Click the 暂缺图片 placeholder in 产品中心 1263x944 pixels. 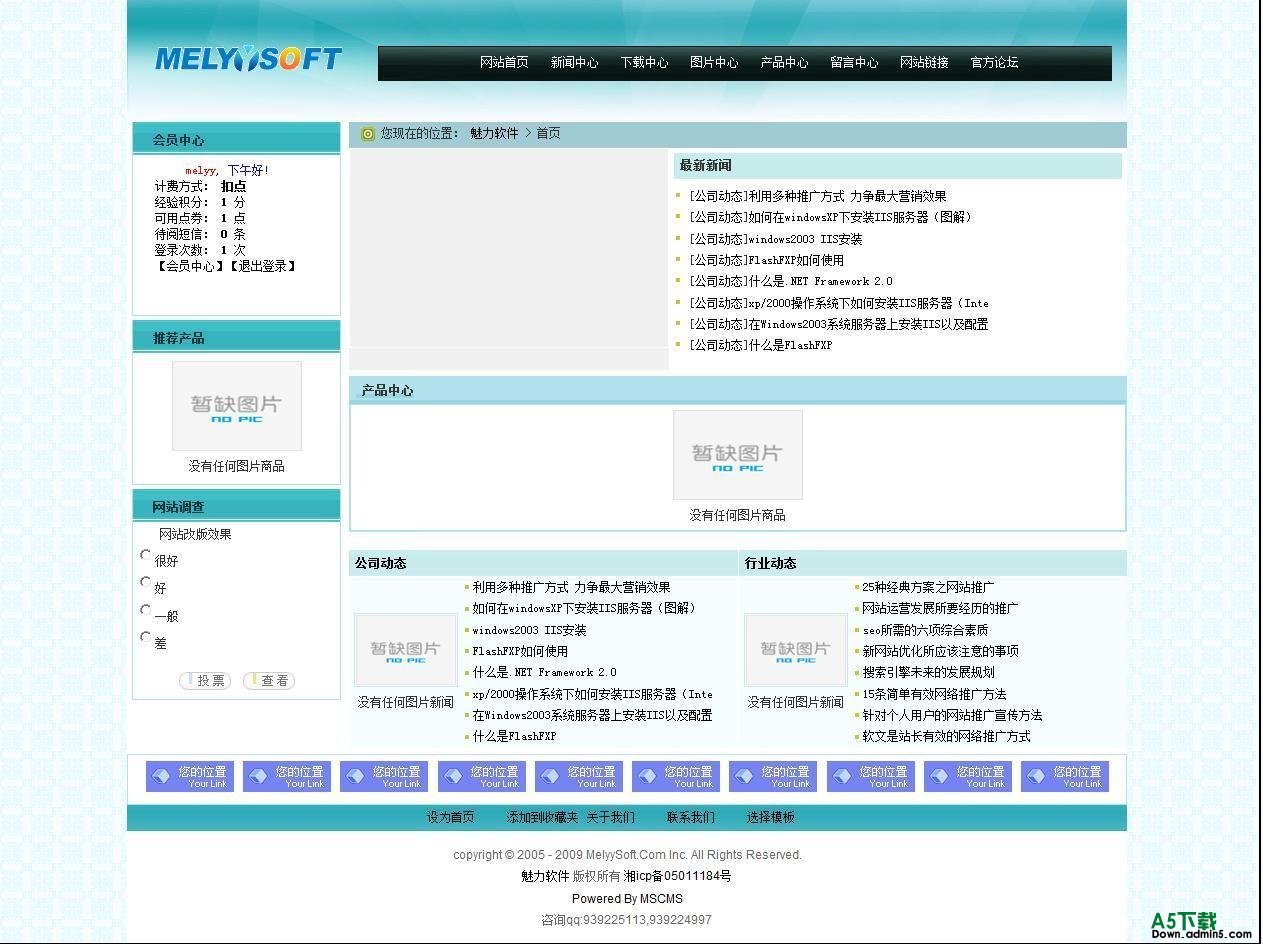(737, 455)
